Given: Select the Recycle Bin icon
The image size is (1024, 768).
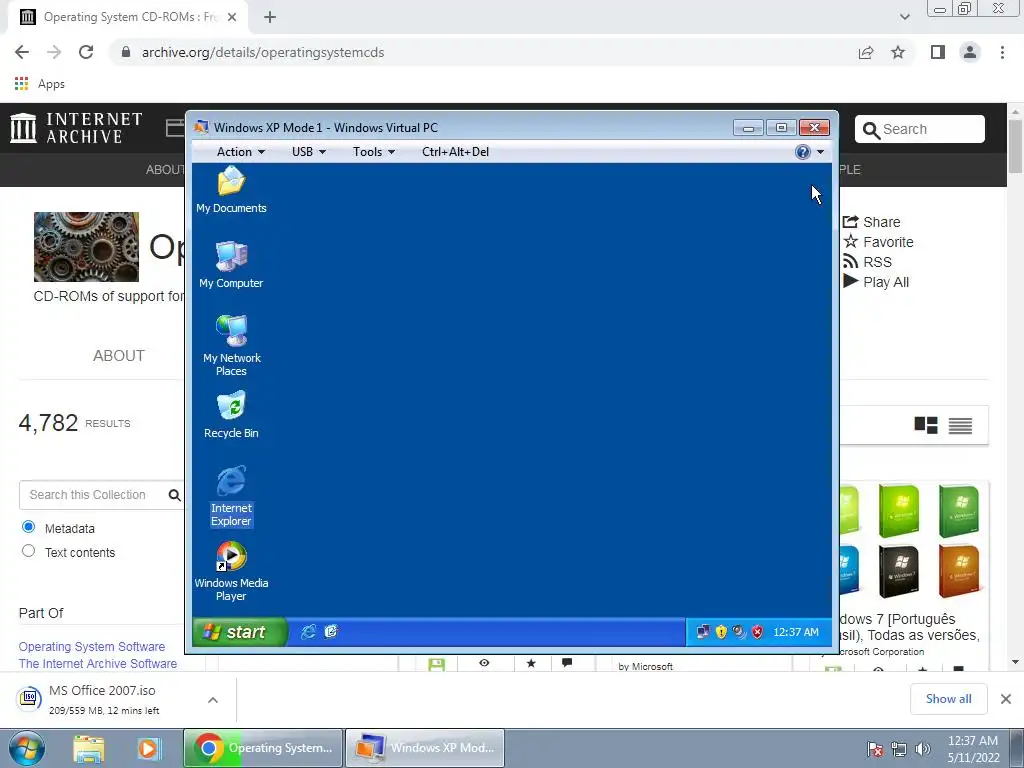Looking at the screenshot, I should [231, 415].
